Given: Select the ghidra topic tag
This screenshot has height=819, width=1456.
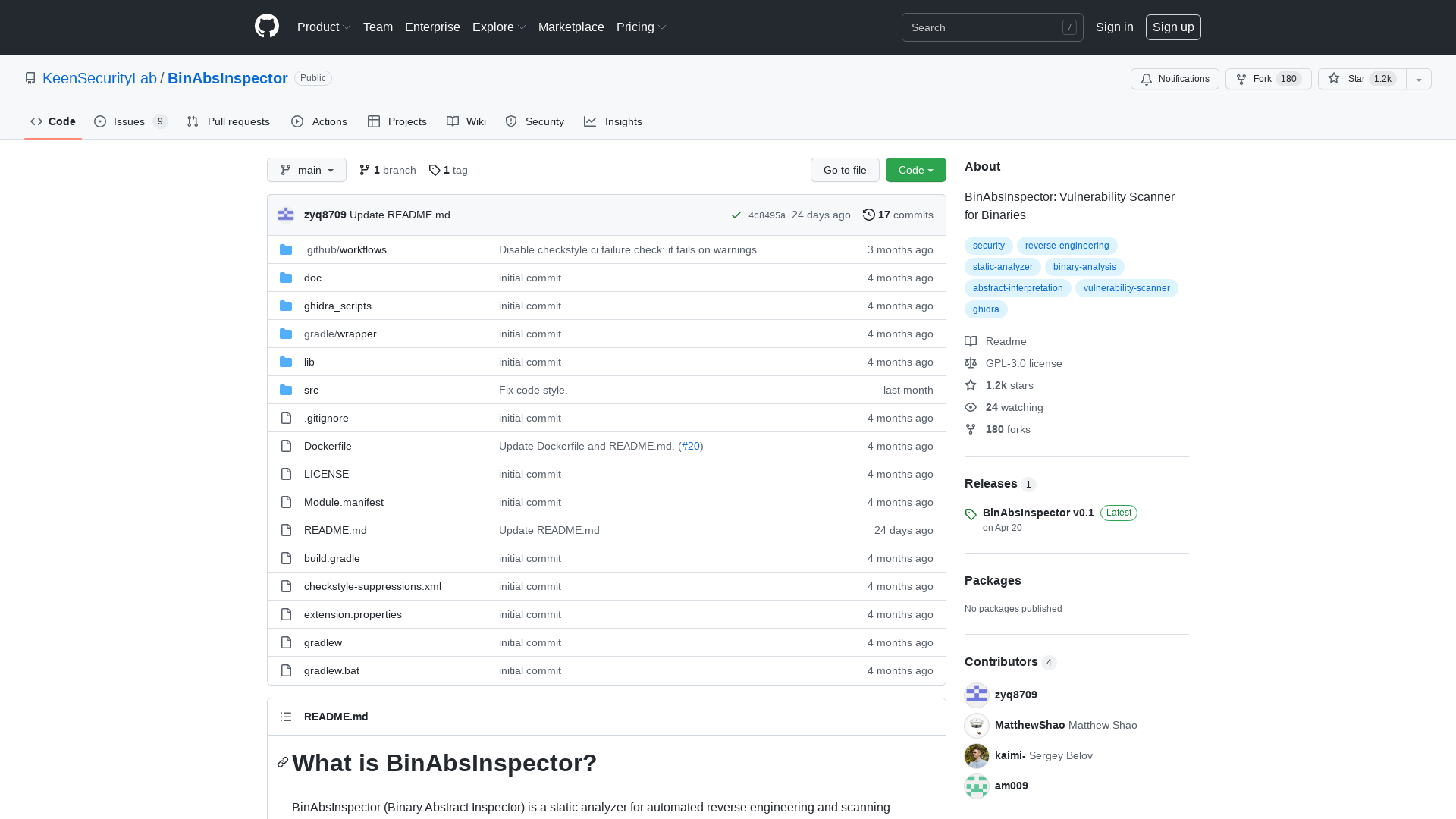Looking at the screenshot, I should coord(986,309).
